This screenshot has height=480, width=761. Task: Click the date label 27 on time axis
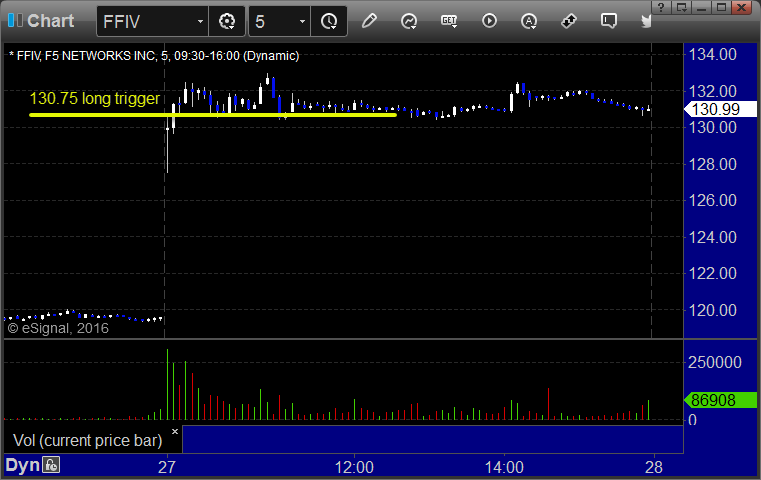point(166,467)
